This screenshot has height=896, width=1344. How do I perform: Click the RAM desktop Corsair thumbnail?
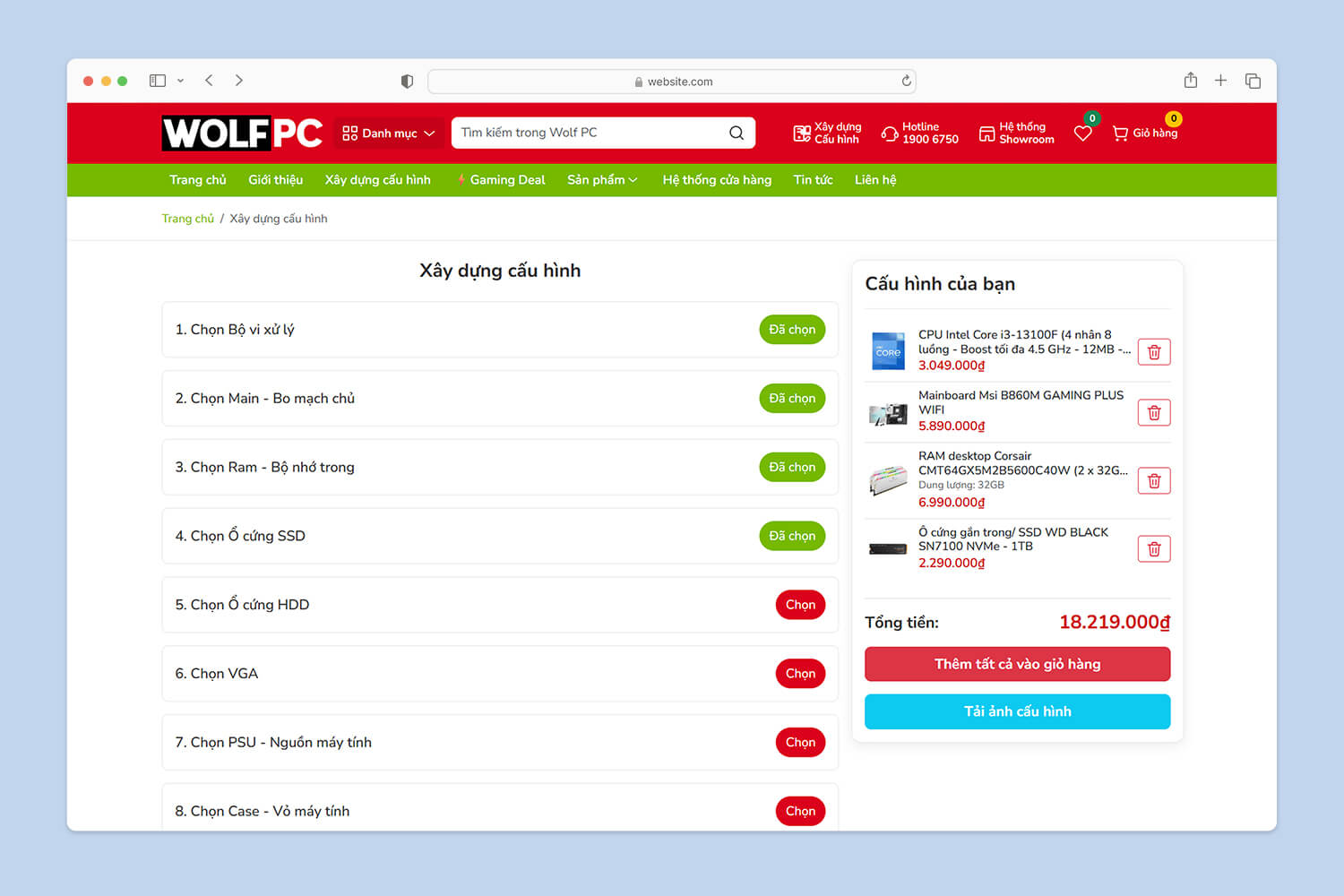tap(889, 480)
